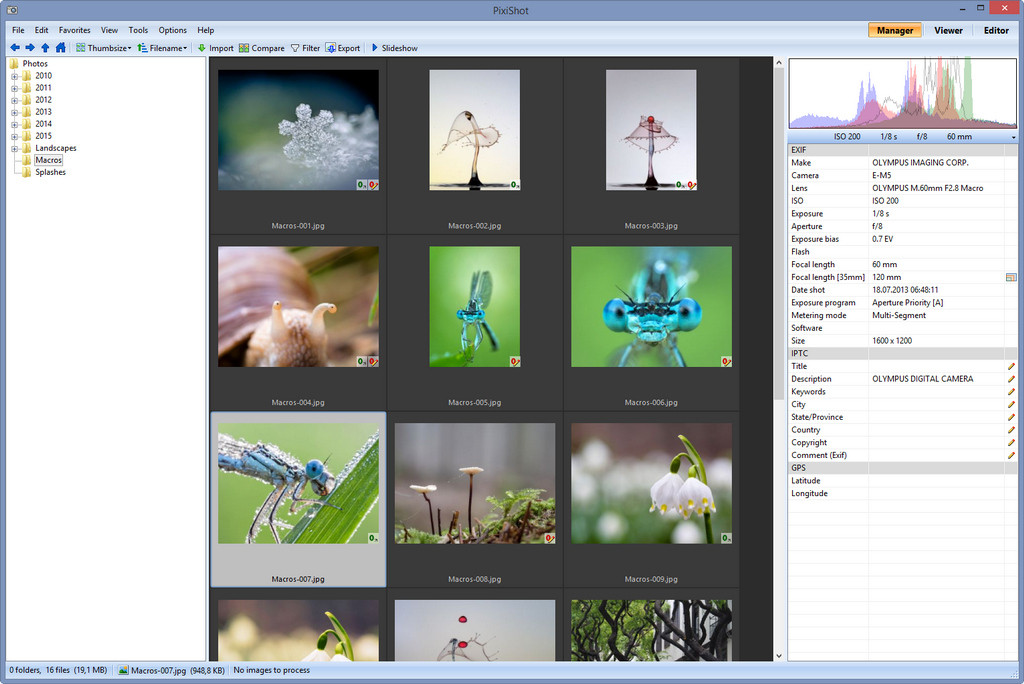
Task: Select the Splashes folder in the tree
Action: click(50, 172)
